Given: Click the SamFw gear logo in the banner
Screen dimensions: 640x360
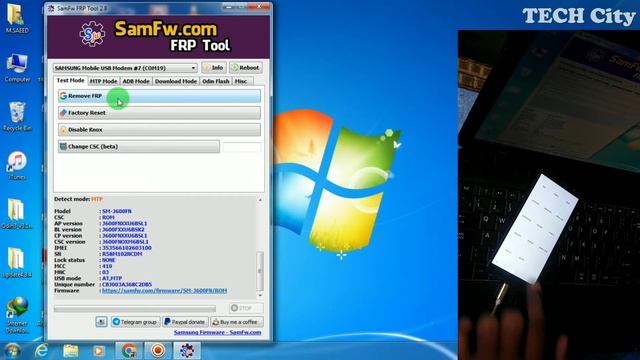Looking at the screenshot, I should [92, 34].
